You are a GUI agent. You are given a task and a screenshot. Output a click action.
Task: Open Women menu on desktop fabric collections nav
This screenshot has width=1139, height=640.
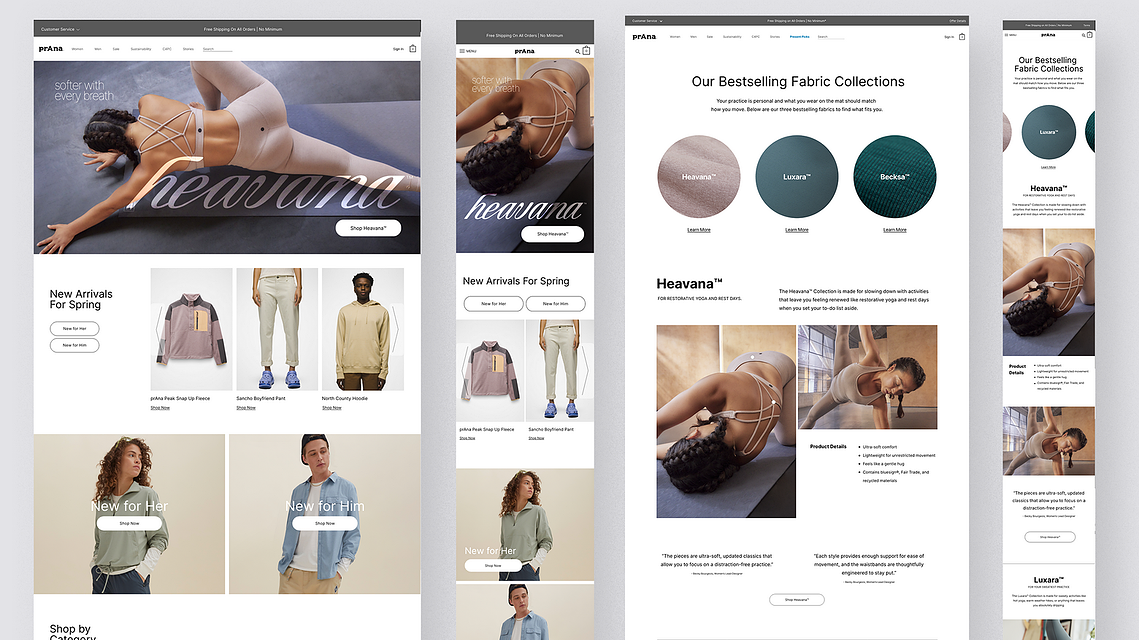click(x=675, y=36)
